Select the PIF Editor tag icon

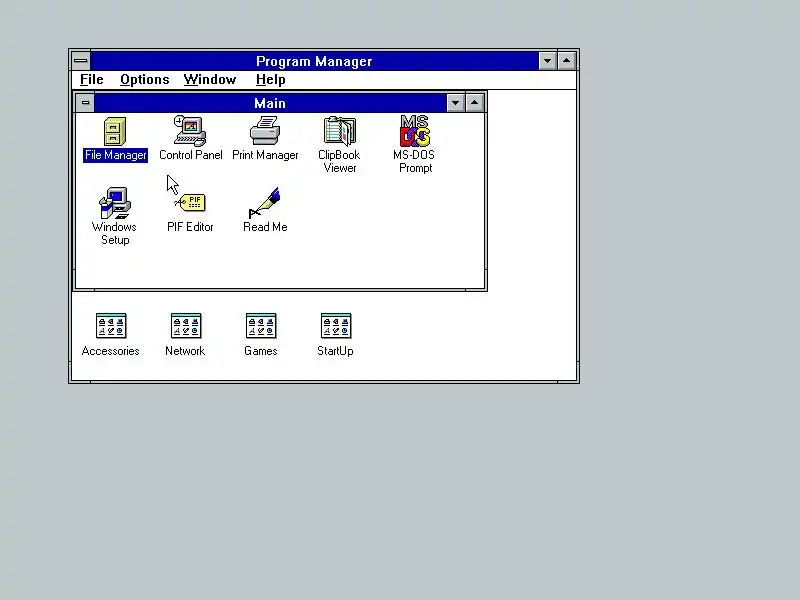tap(190, 203)
